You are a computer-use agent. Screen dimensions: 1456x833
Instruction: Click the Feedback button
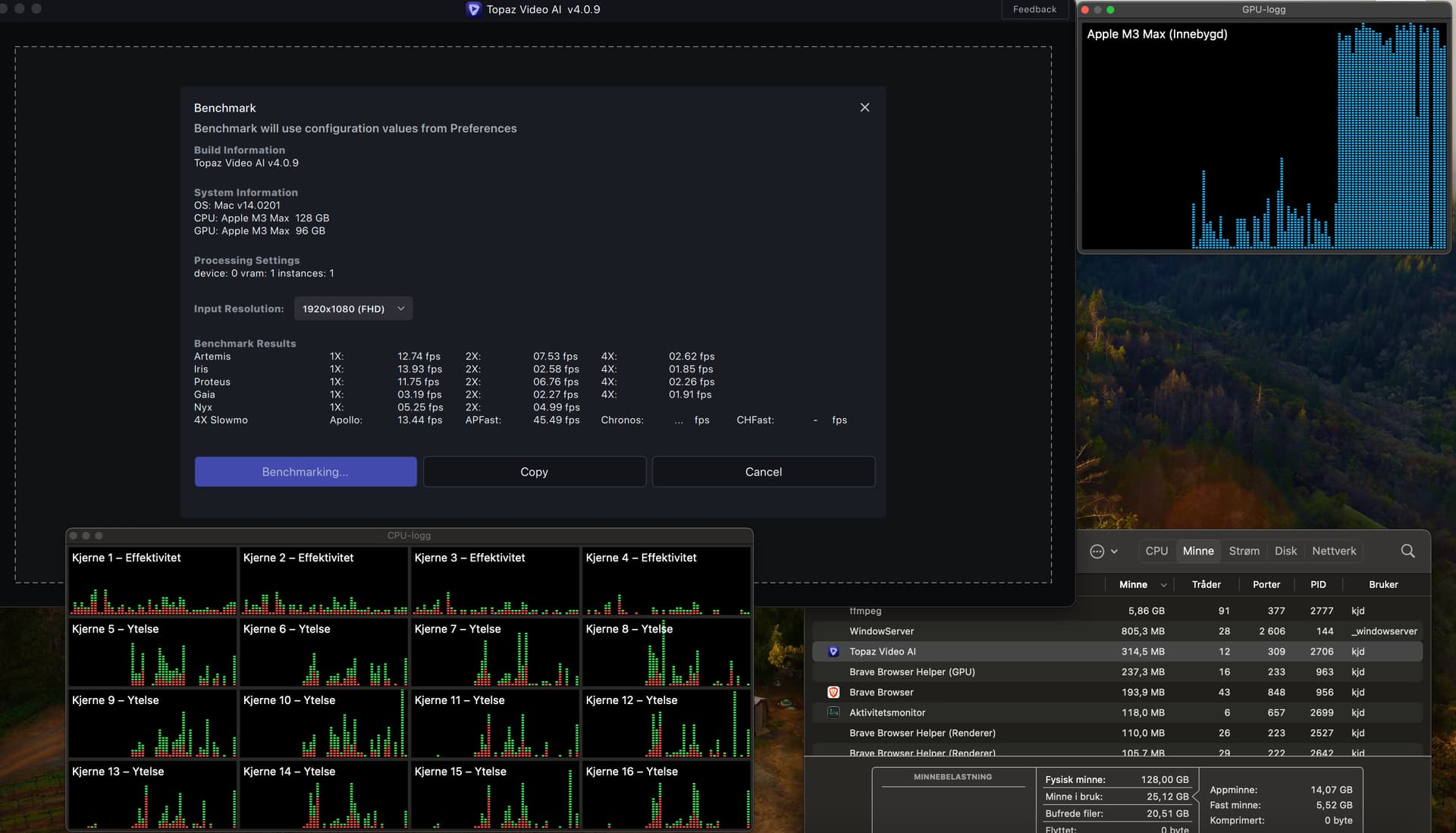[1034, 9]
